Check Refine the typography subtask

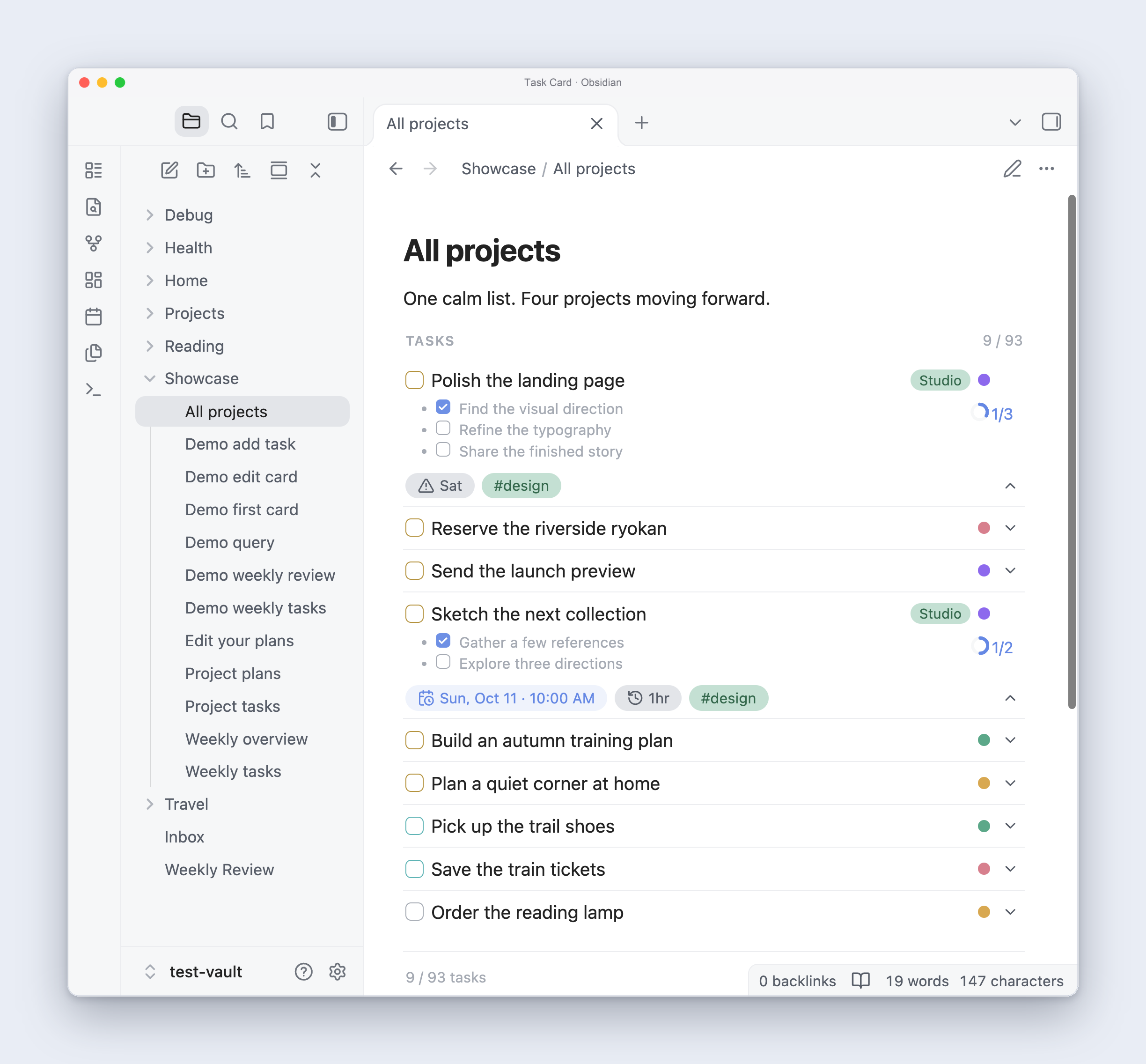pos(443,429)
